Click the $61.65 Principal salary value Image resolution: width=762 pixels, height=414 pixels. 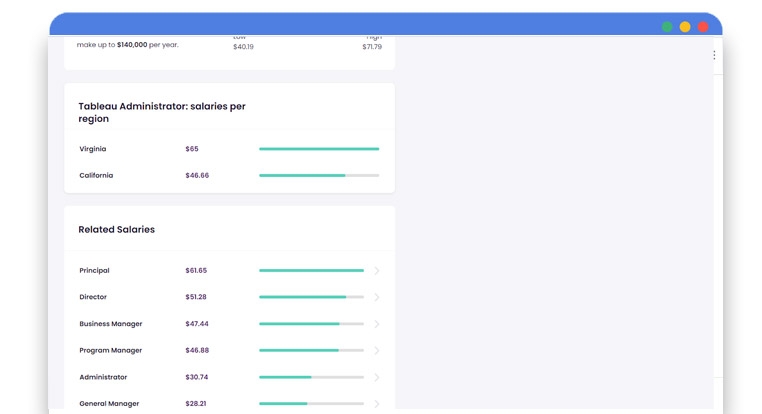coord(196,271)
